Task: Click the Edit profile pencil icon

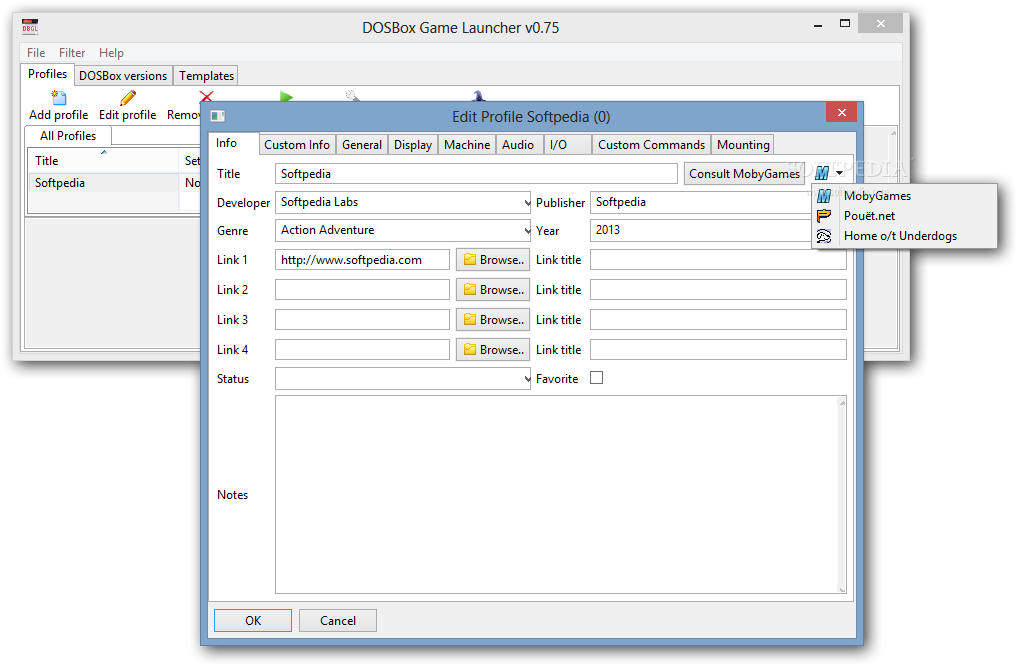Action: pyautogui.click(x=128, y=98)
